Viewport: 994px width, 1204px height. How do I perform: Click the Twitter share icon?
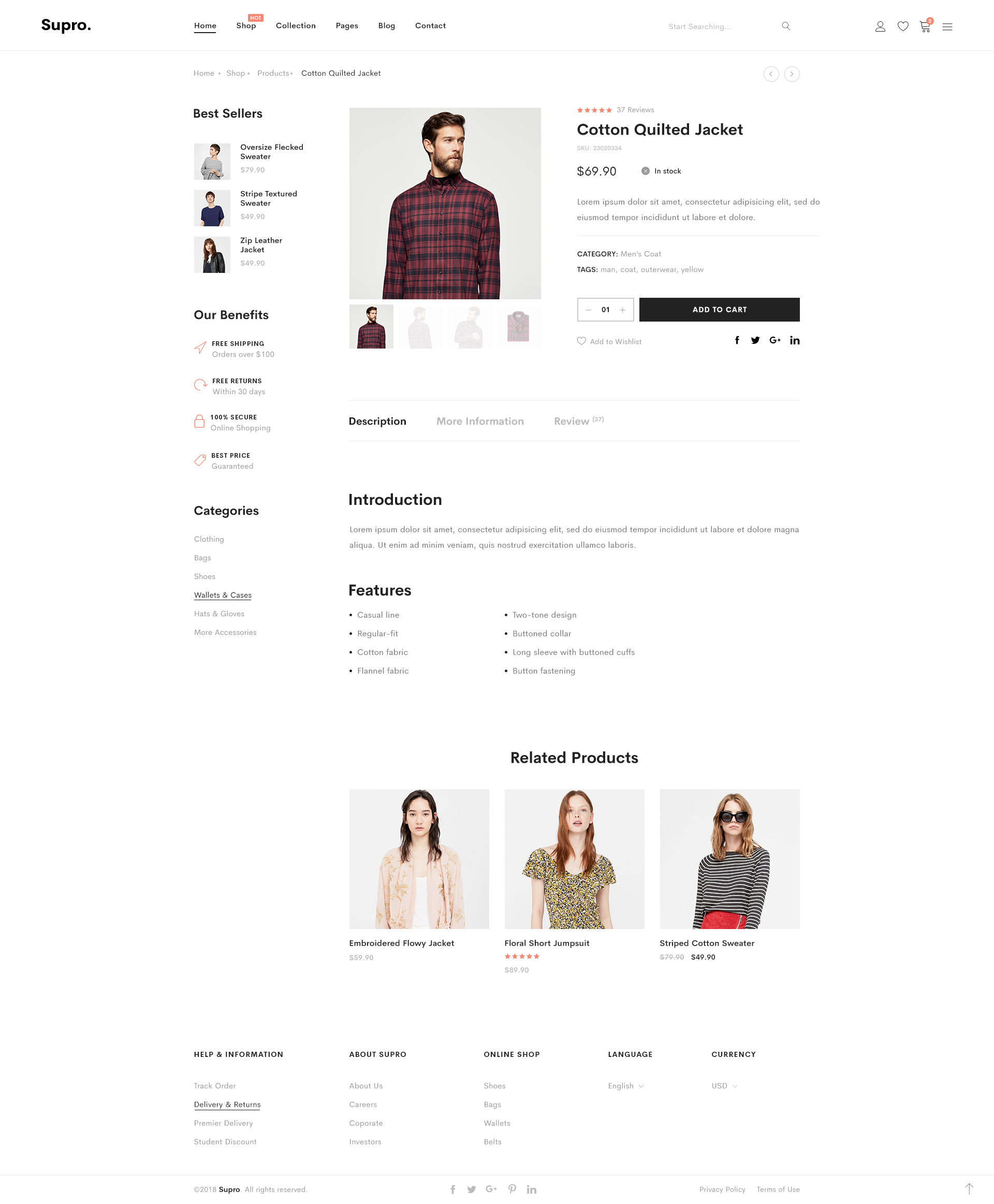click(x=755, y=340)
